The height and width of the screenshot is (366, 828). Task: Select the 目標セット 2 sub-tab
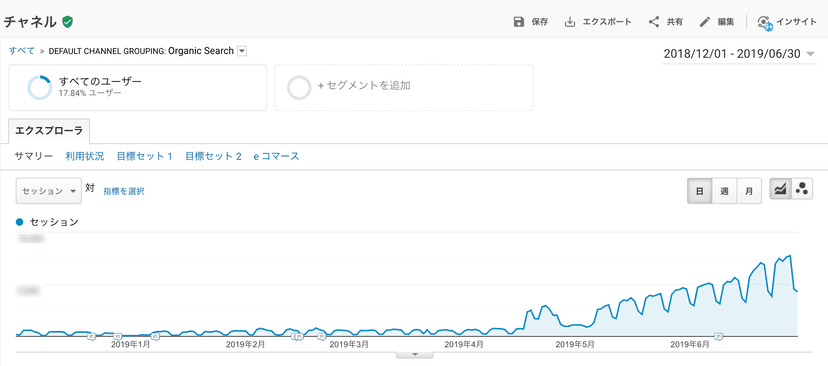click(213, 156)
